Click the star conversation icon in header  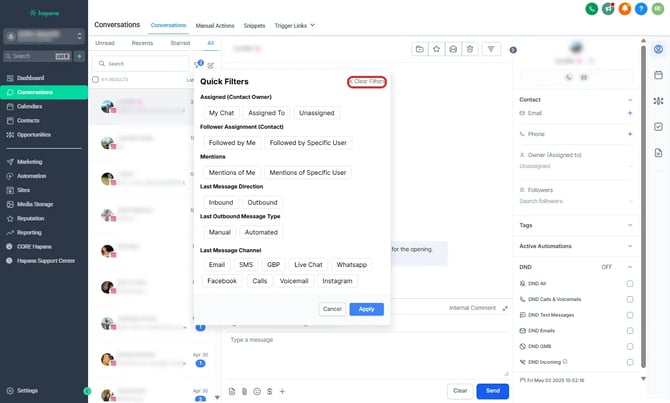437,48
